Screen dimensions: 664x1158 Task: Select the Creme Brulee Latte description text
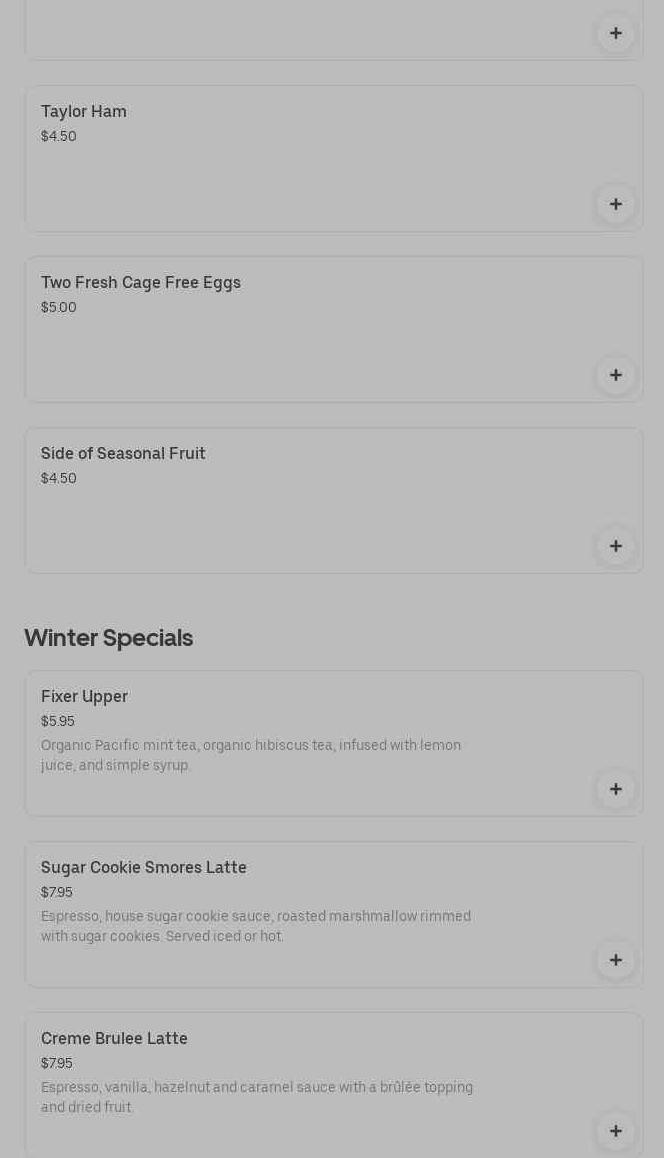(257, 1097)
